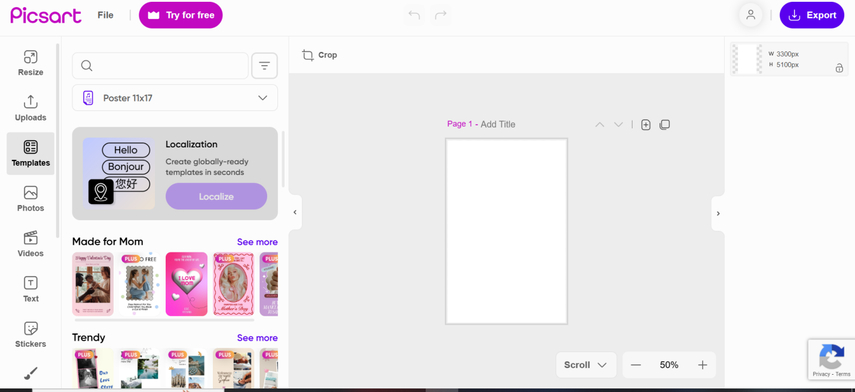Click the Localize button

pyautogui.click(x=216, y=196)
